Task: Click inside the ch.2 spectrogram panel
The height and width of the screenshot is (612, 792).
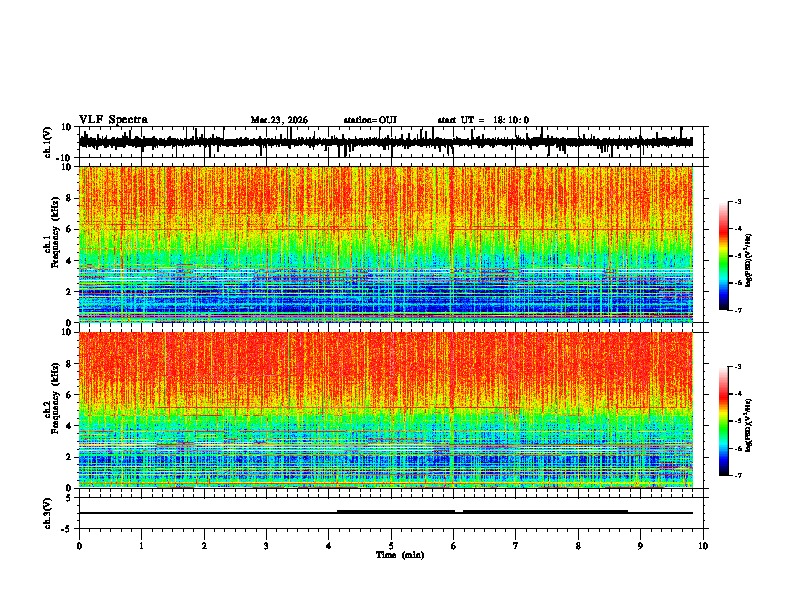Action: [385, 410]
